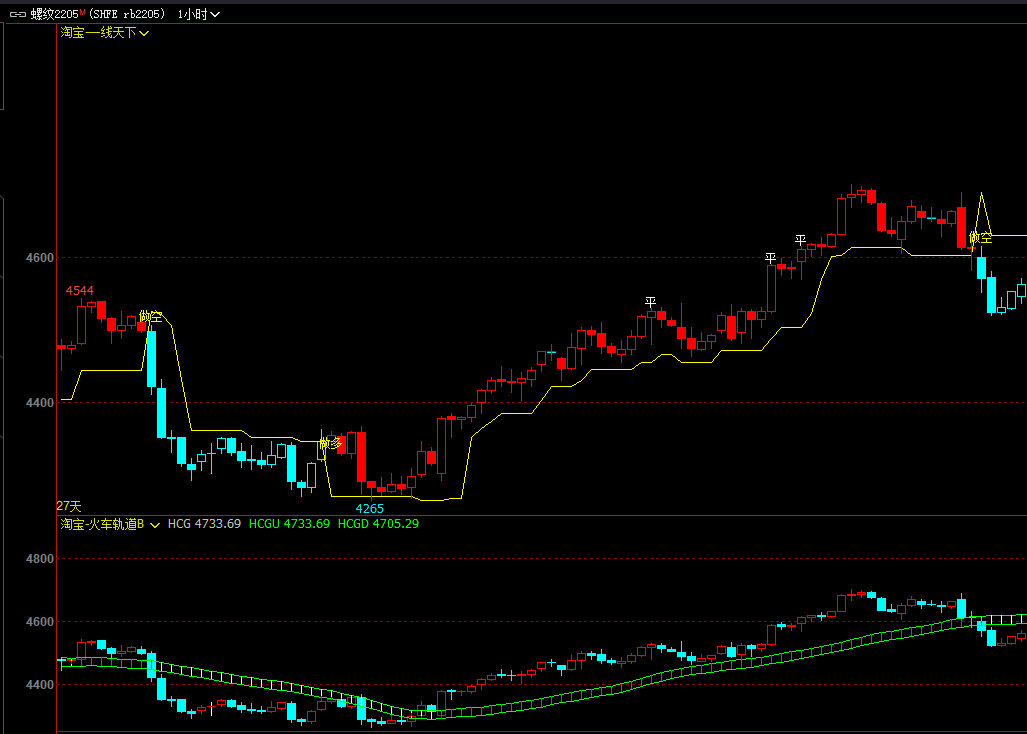This screenshot has width=1027, height=734.
Task: Click the HCGU 4733.69 readout
Action: pyautogui.click(x=289, y=524)
